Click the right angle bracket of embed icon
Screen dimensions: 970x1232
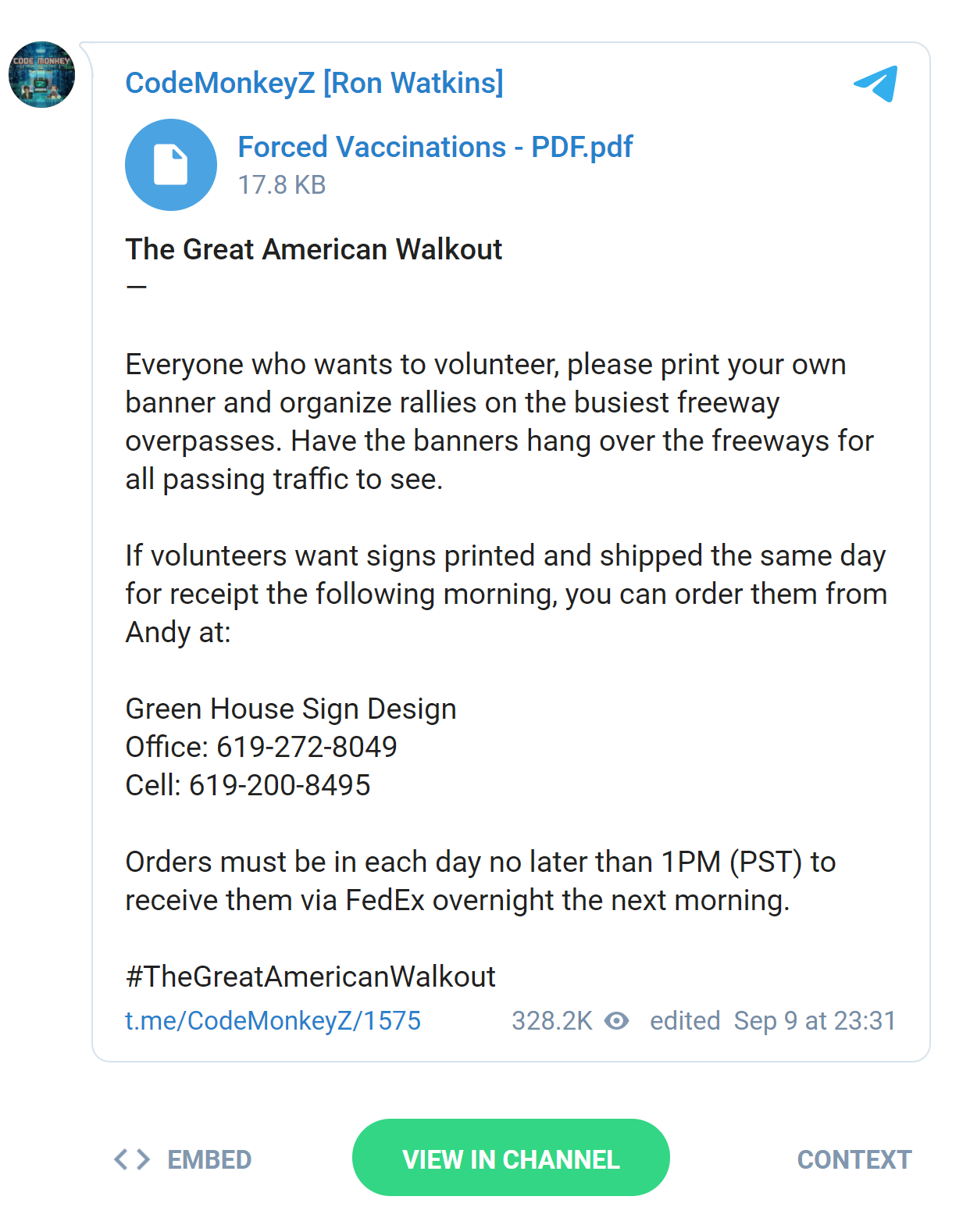pyautogui.click(x=144, y=1159)
